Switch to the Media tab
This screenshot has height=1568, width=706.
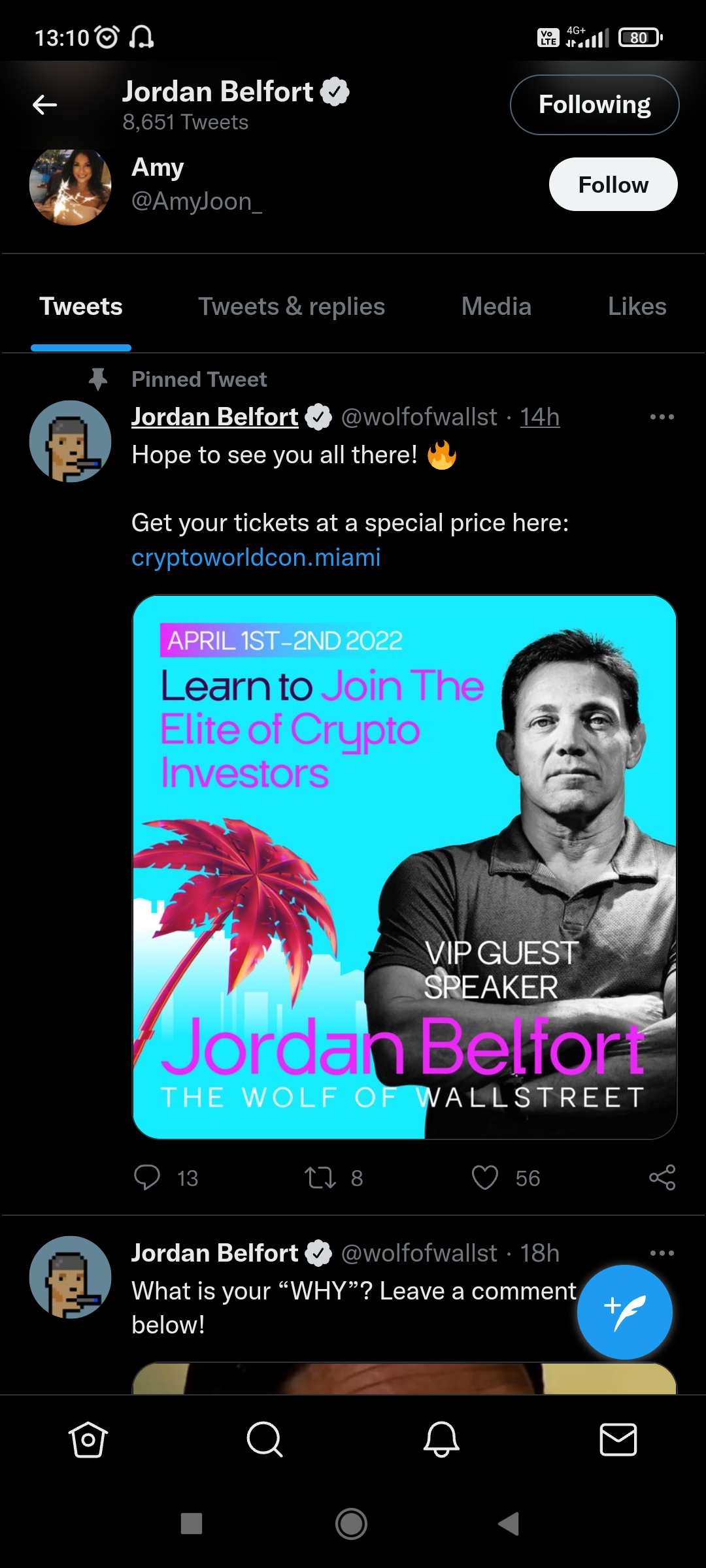click(x=496, y=306)
